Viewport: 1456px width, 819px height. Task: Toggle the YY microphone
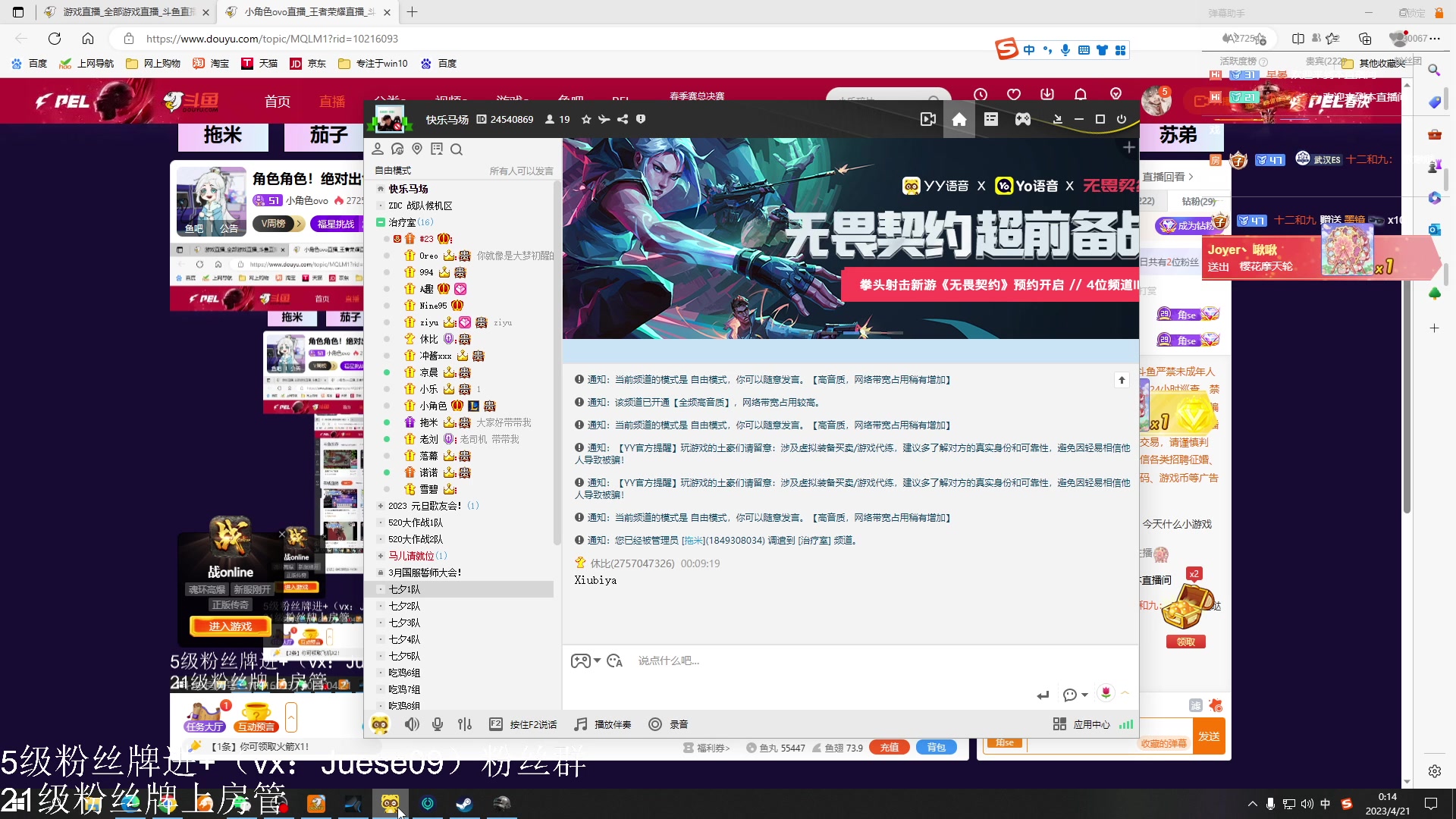438,724
